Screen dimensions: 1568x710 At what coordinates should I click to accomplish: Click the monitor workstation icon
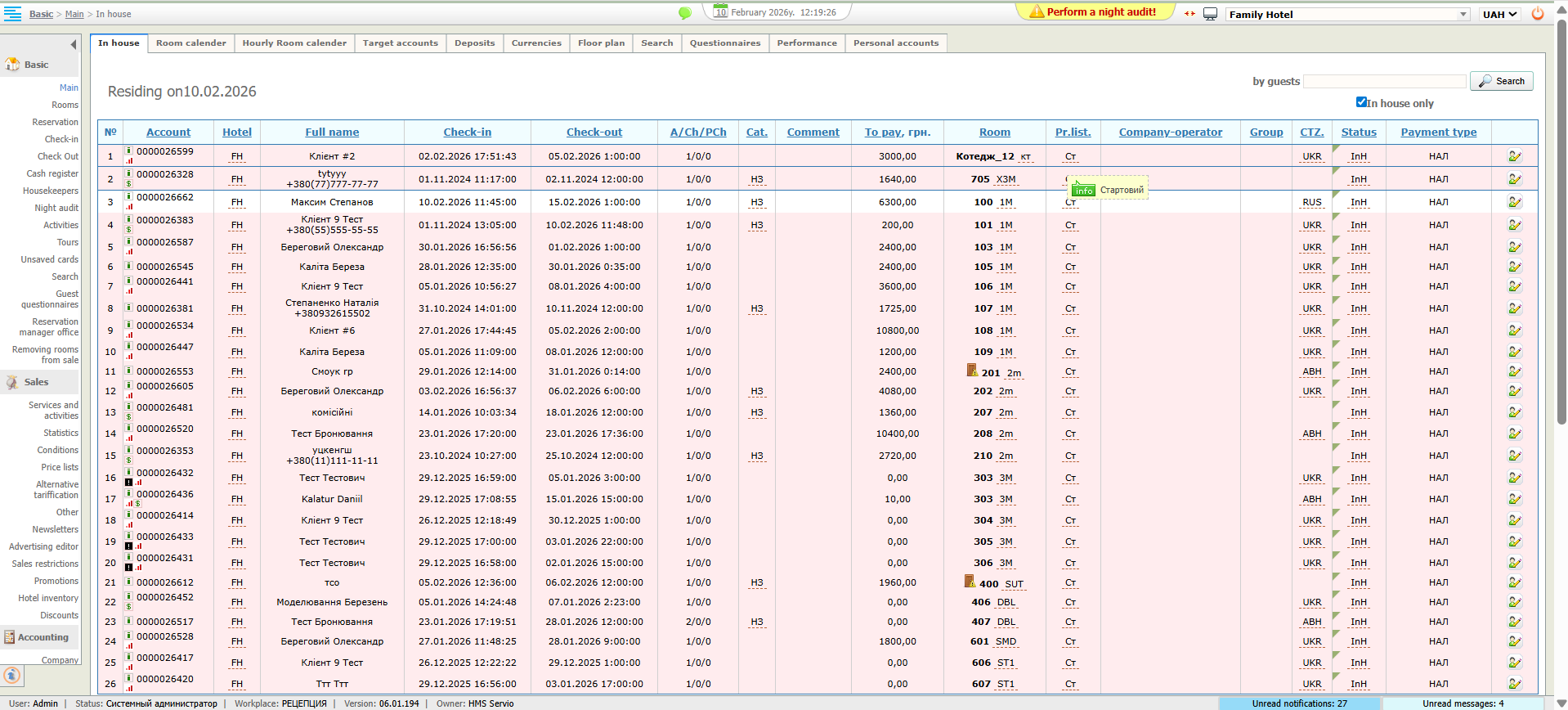point(1211,14)
